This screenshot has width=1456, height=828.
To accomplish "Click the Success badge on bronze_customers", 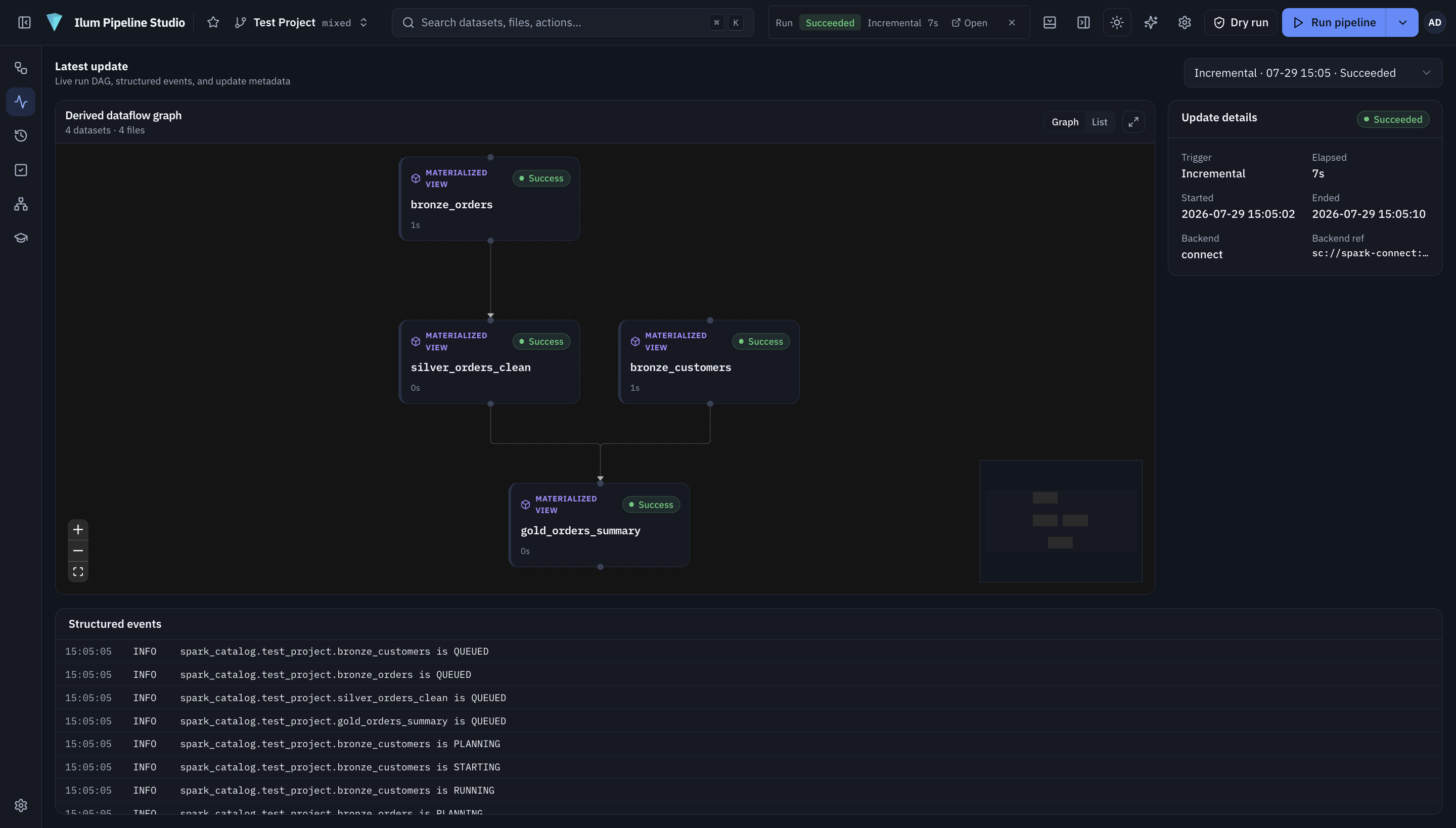I will coord(761,341).
